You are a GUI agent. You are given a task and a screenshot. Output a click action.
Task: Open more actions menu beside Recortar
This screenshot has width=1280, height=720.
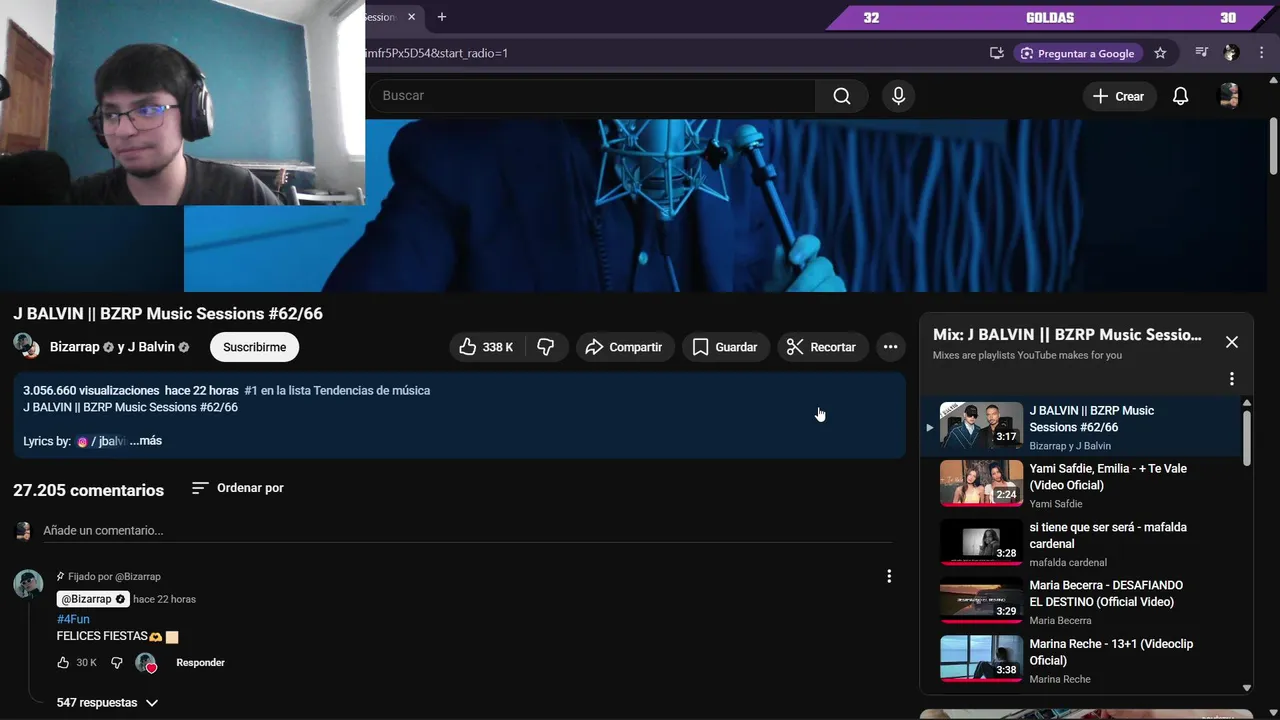[890, 347]
